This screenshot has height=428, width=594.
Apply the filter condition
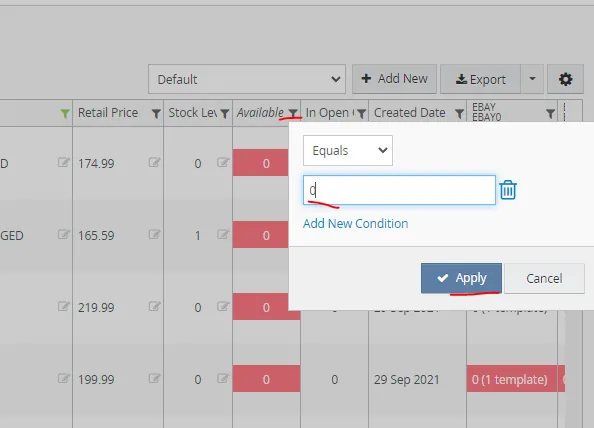point(461,278)
